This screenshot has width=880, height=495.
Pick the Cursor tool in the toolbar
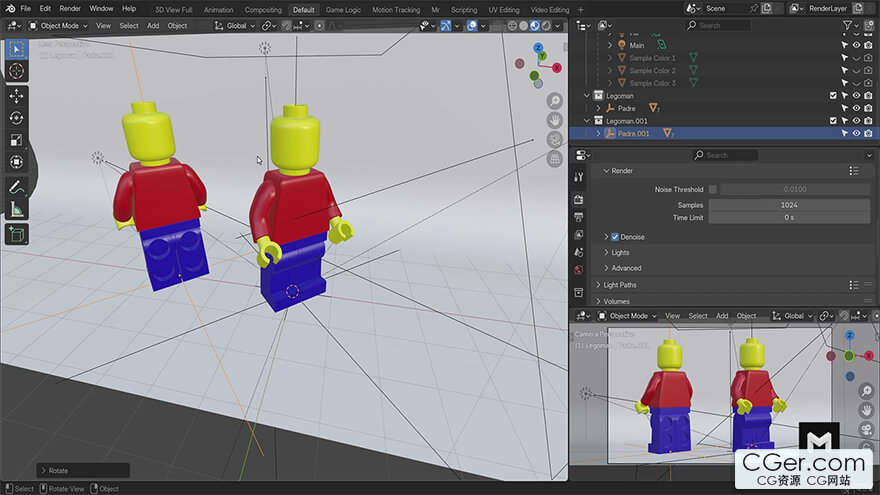coord(17,71)
